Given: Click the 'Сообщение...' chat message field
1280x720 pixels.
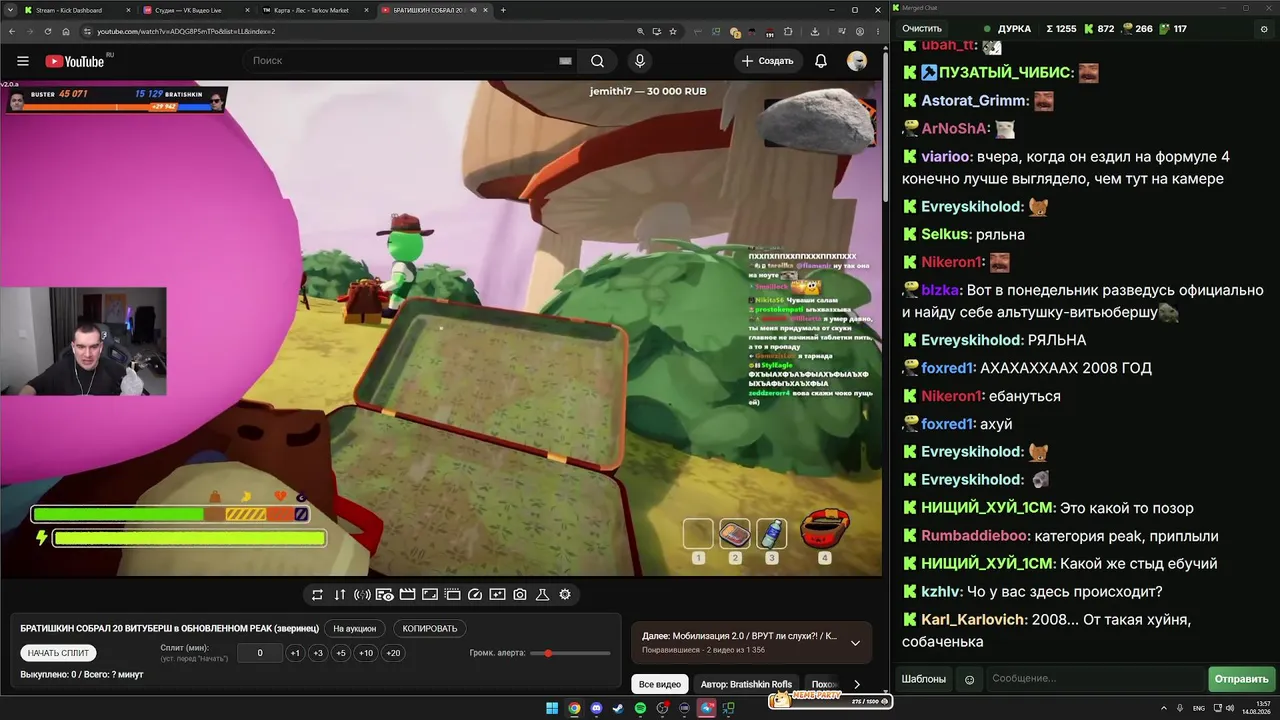Looking at the screenshot, I should pyautogui.click(x=1096, y=679).
